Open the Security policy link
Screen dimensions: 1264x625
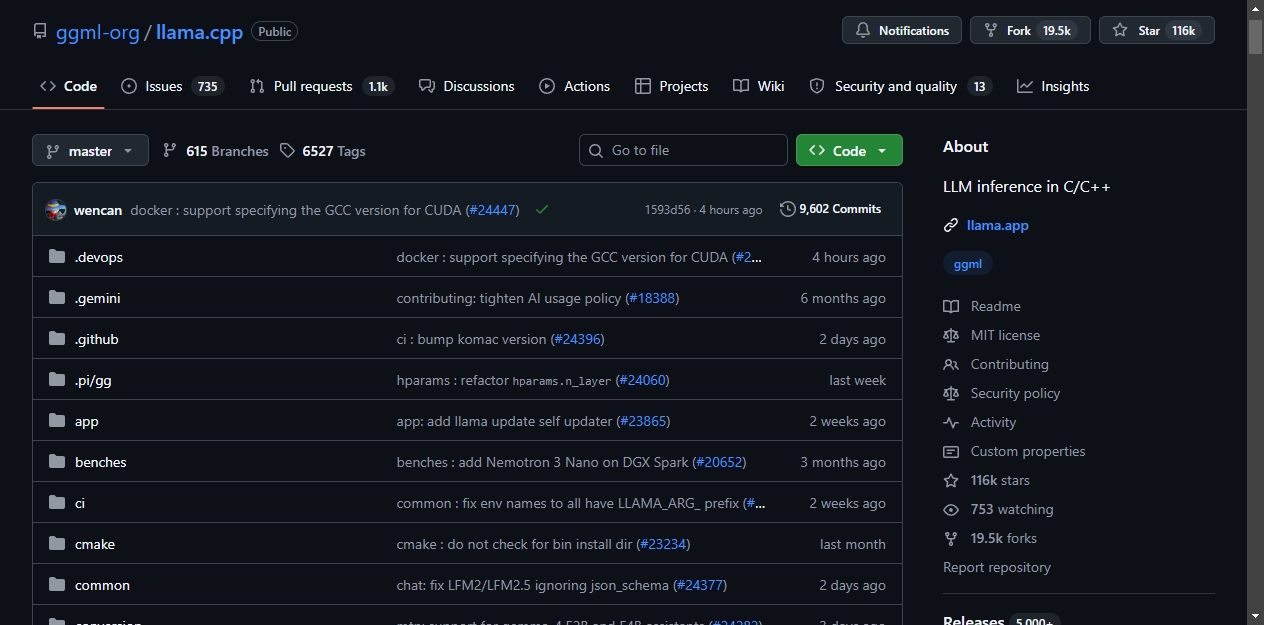pyautogui.click(x=1002, y=393)
